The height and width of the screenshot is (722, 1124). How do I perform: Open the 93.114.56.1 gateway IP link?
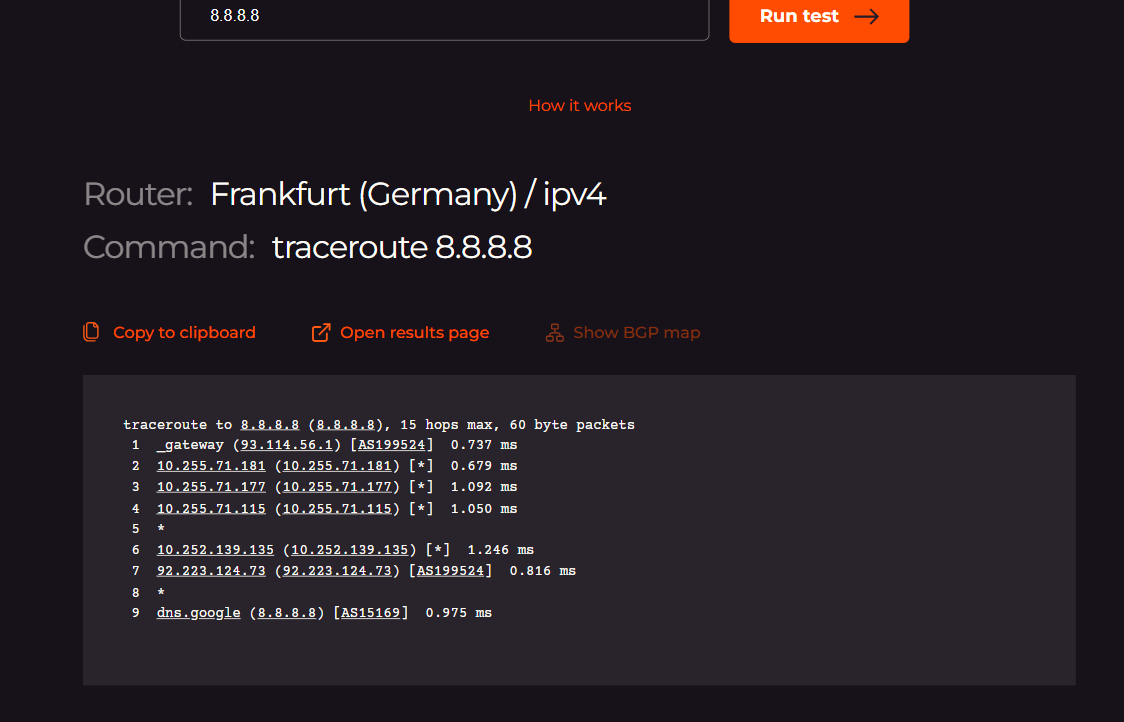point(287,445)
